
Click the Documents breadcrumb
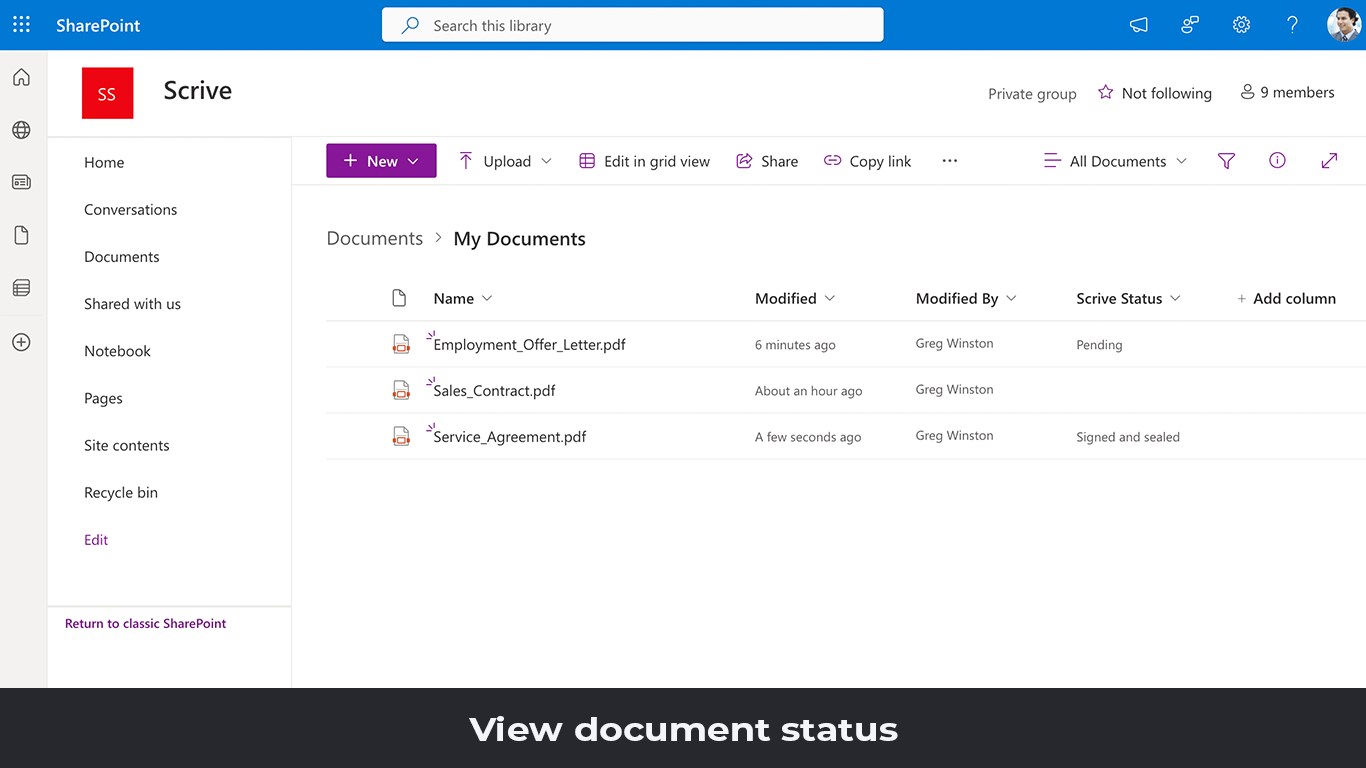375,238
